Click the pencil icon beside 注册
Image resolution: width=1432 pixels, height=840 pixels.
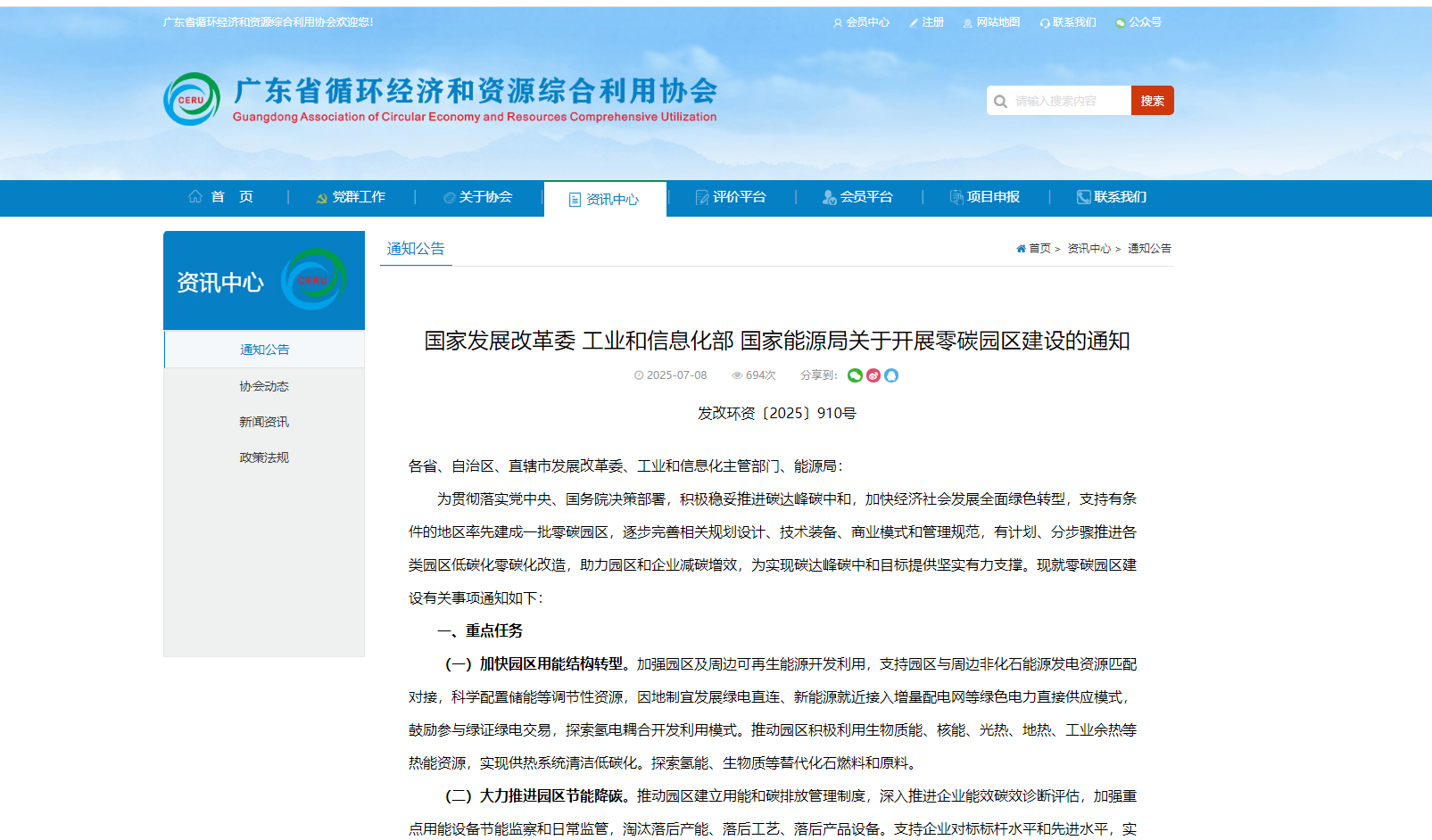pyautogui.click(x=914, y=22)
